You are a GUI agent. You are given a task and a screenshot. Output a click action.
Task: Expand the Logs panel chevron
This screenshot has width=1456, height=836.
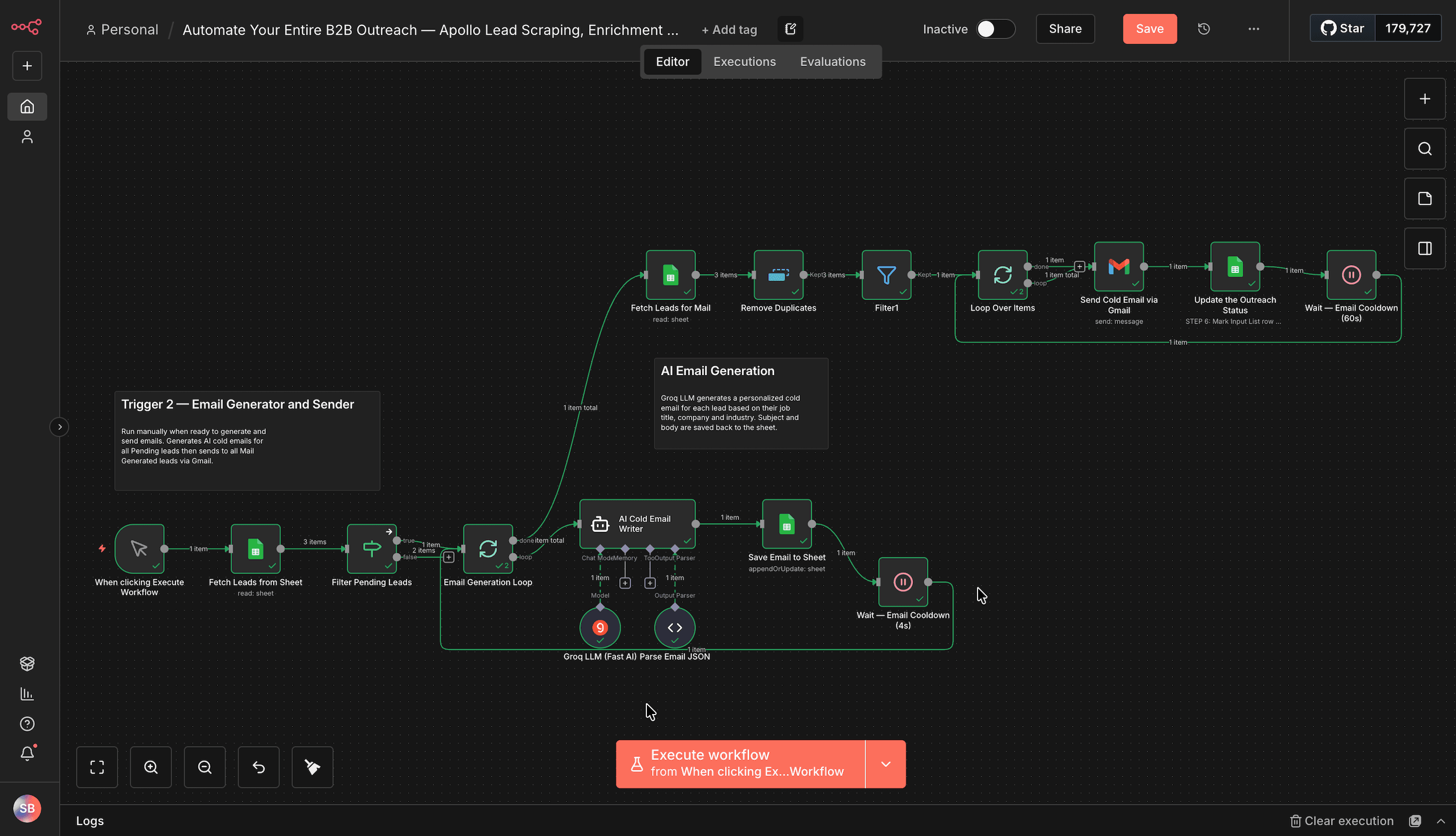coord(1440,820)
